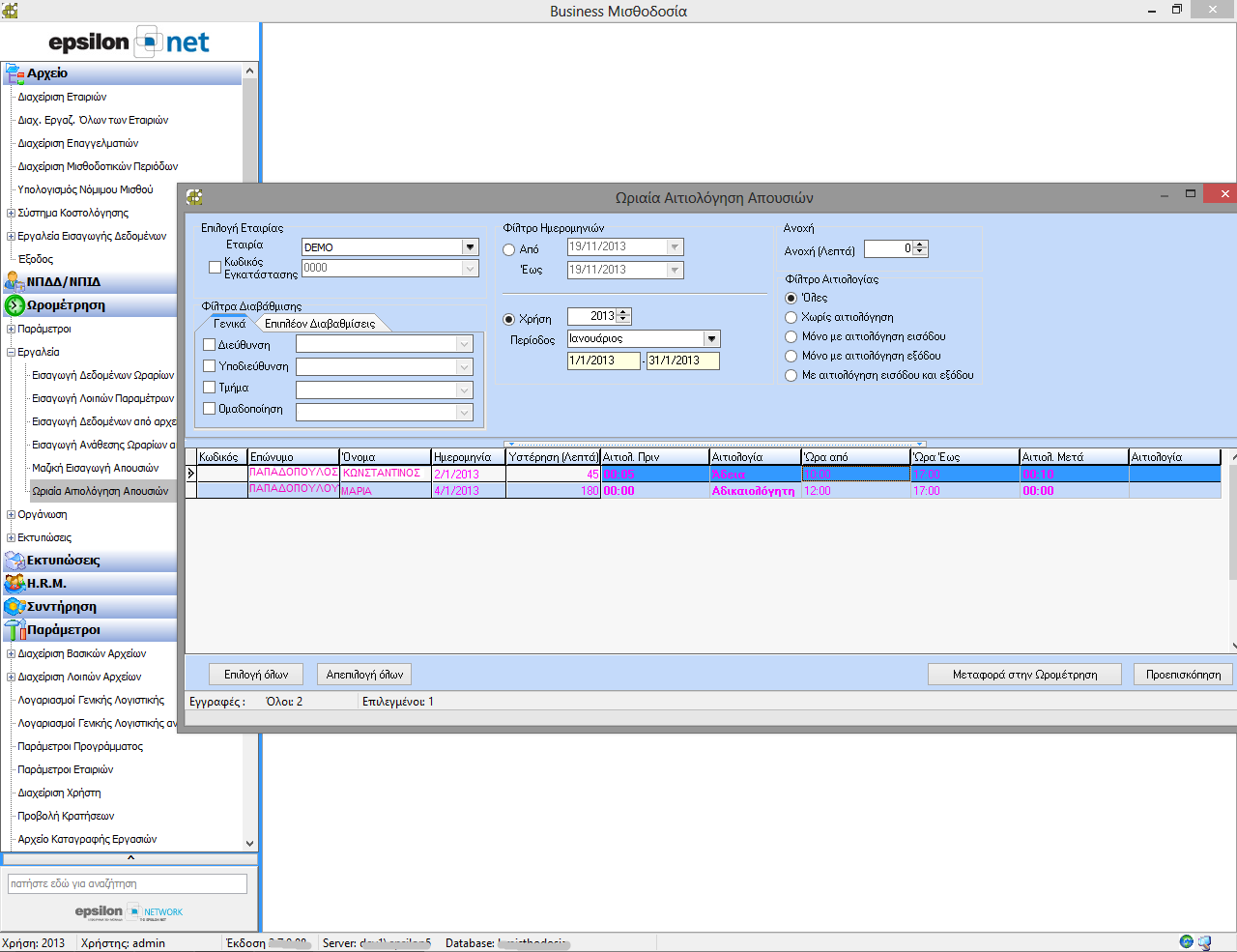Select the Χωρίς αιτιολόγηση radio option
1237x952 pixels.
791,317
